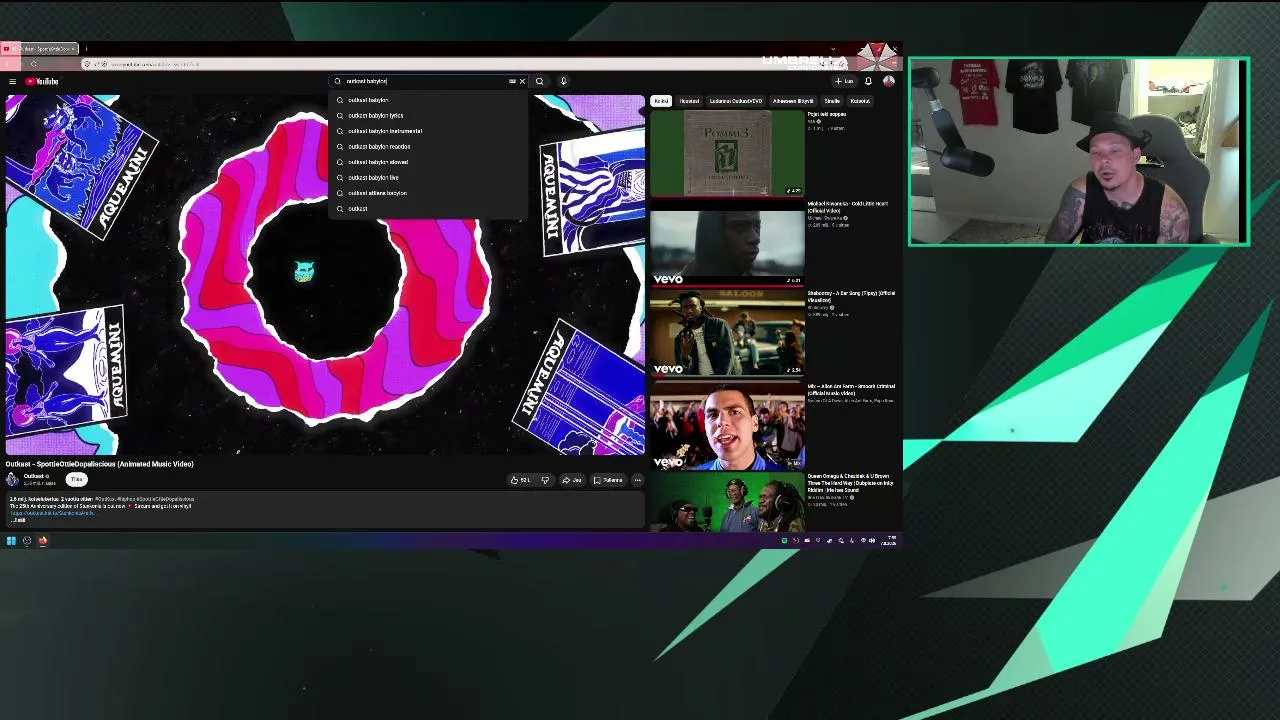Image resolution: width=1280 pixels, height=720 pixels.
Task: Run the search with the magnifier button
Action: tap(539, 81)
